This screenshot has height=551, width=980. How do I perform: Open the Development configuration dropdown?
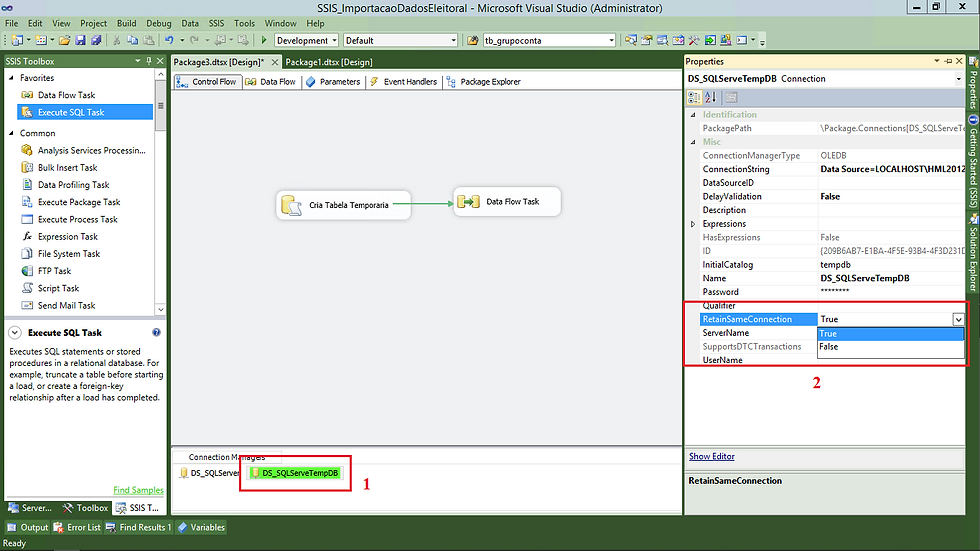click(x=334, y=40)
